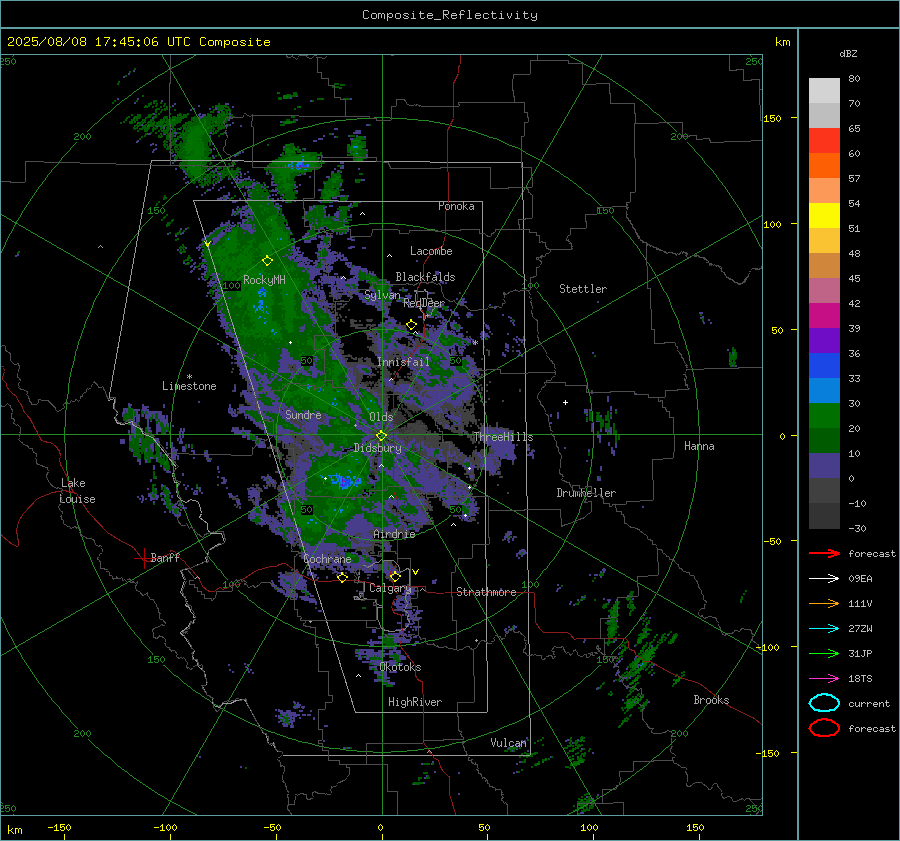Click the 18TS legend label
Image resolution: width=900 pixels, height=841 pixels.
click(860, 679)
